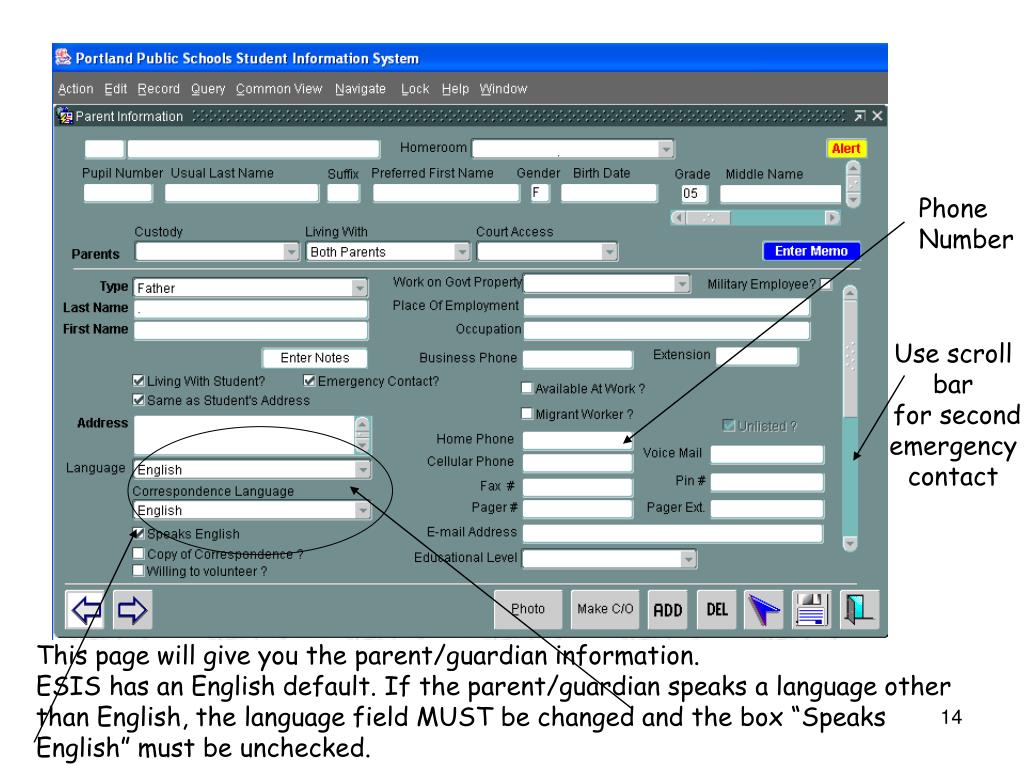Click the Enter Memo button
Image resolution: width=1024 pixels, height=768 pixels.
coord(811,251)
